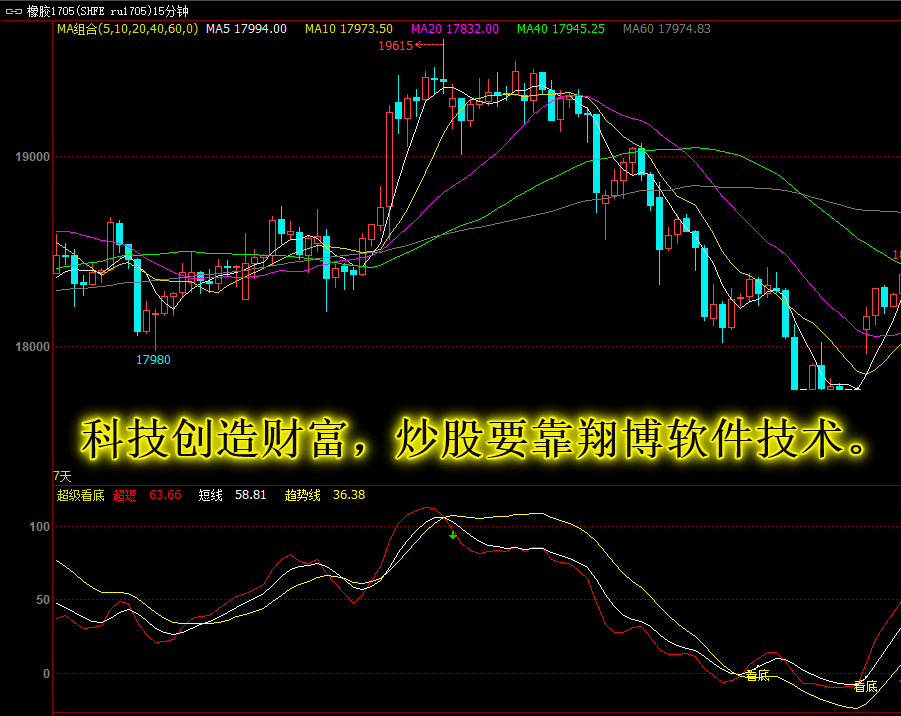Viewport: 901px width, 716px height.
Task: Click the 50 level indicator axis label
Action: 43,600
